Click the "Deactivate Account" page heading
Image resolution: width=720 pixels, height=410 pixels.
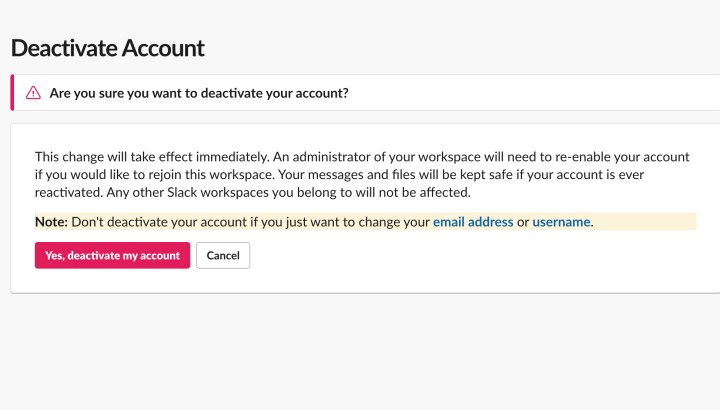107,47
